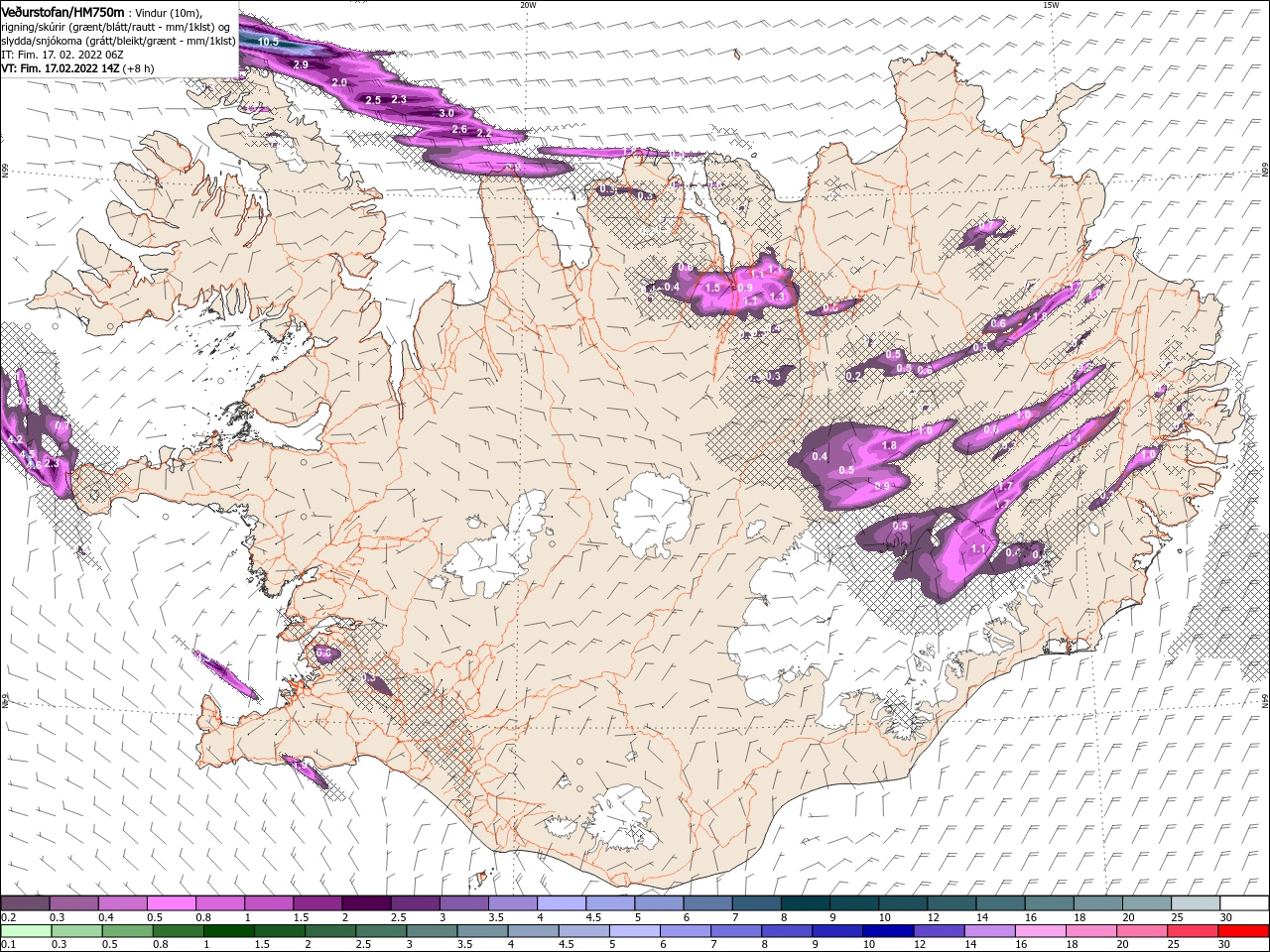Select the lavender 4–4.5 snow legend swatch
The height and width of the screenshot is (952, 1270).
point(562,902)
